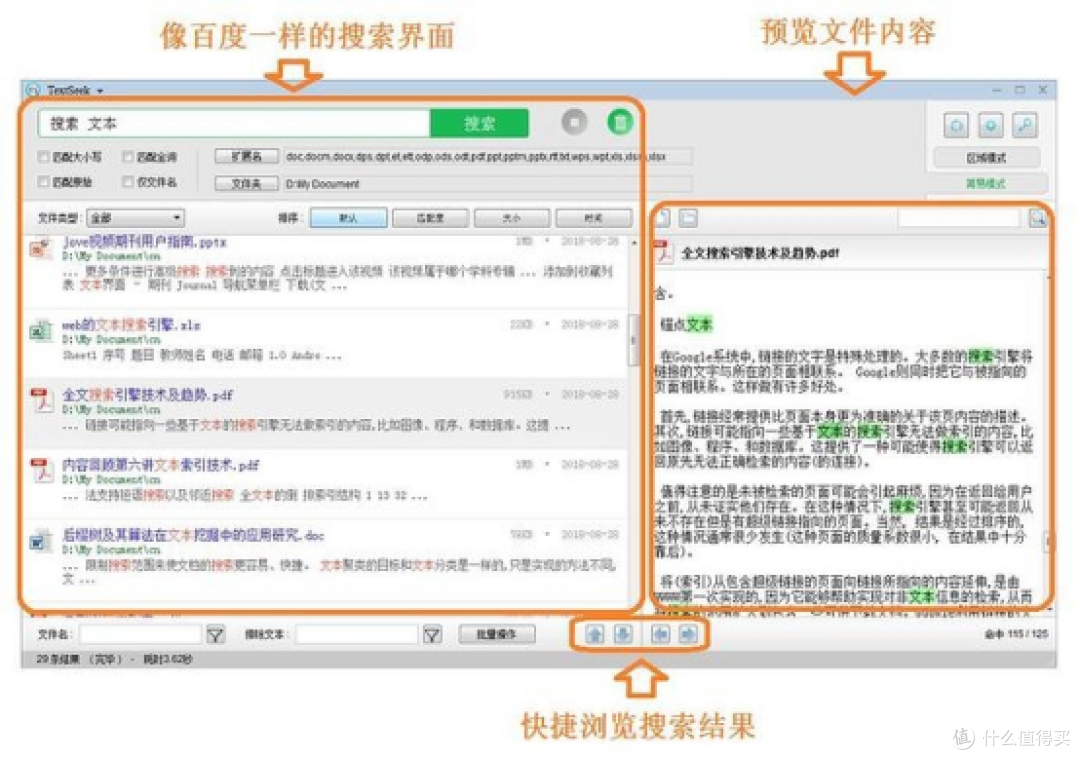Click the magnifier icon button above 区域模式
This screenshot has width=1080, height=760.
point(1025,125)
